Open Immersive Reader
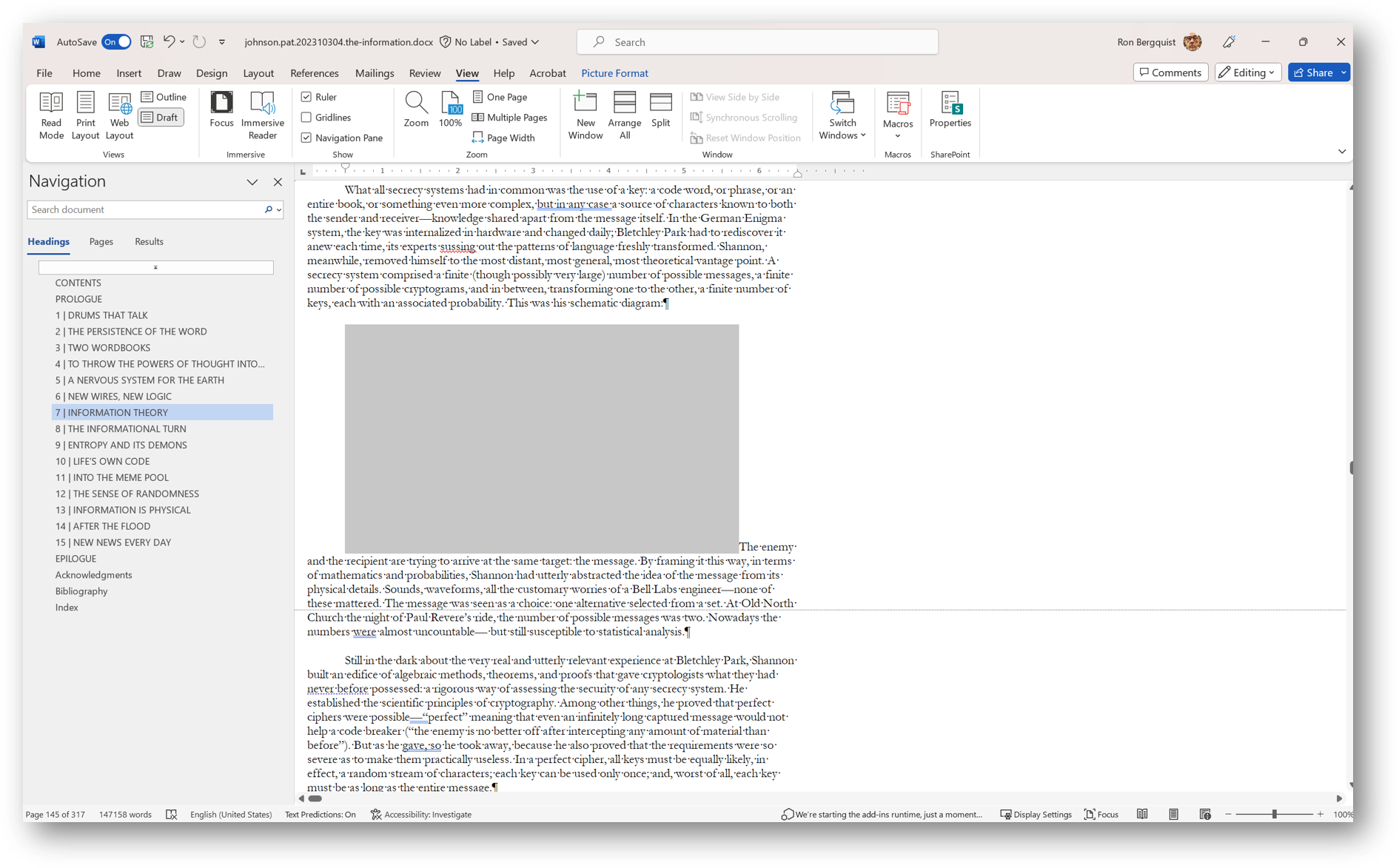Screen dimensions: 1399x868 coord(263,115)
